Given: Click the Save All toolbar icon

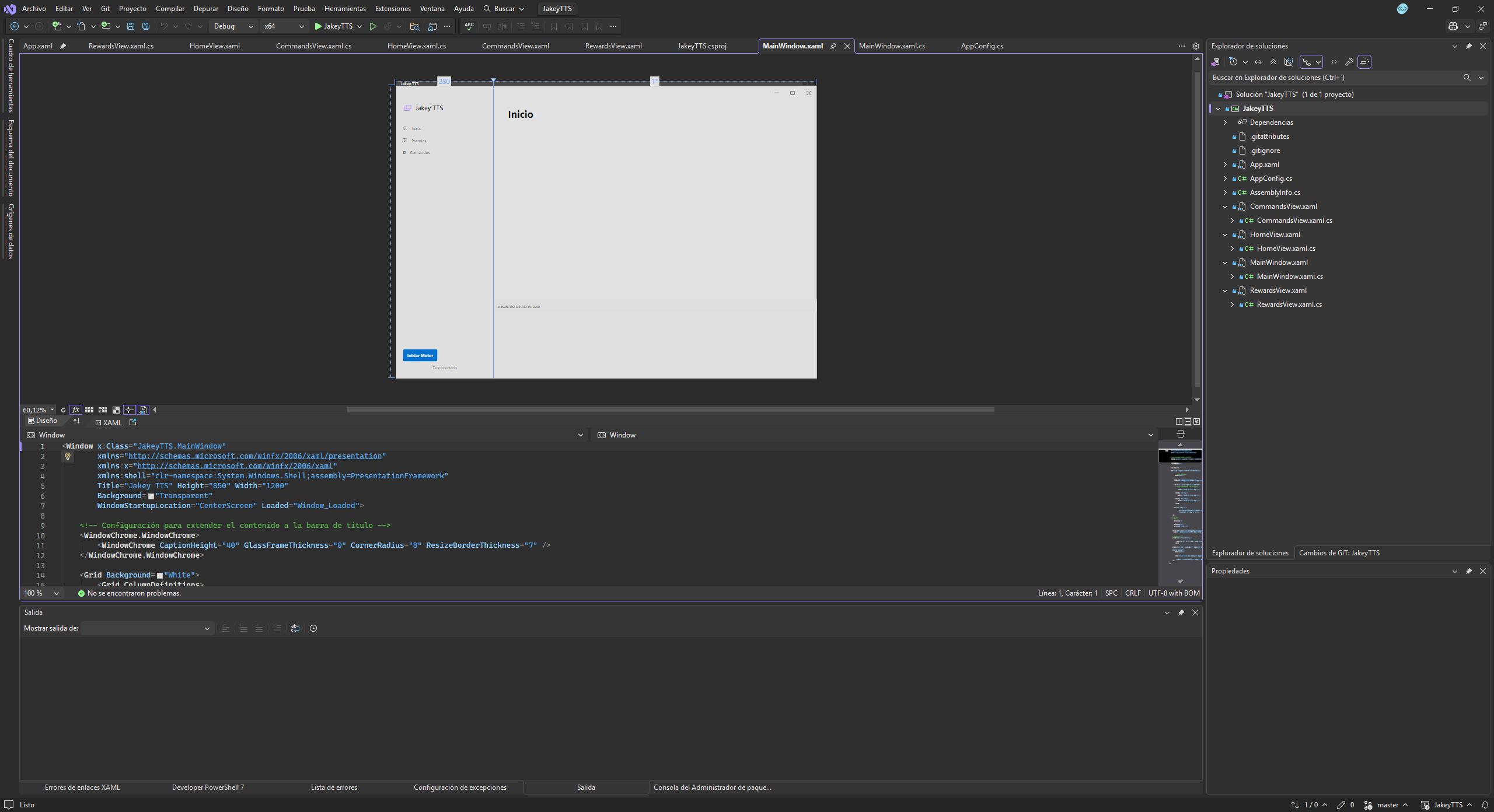Looking at the screenshot, I should tap(146, 26).
